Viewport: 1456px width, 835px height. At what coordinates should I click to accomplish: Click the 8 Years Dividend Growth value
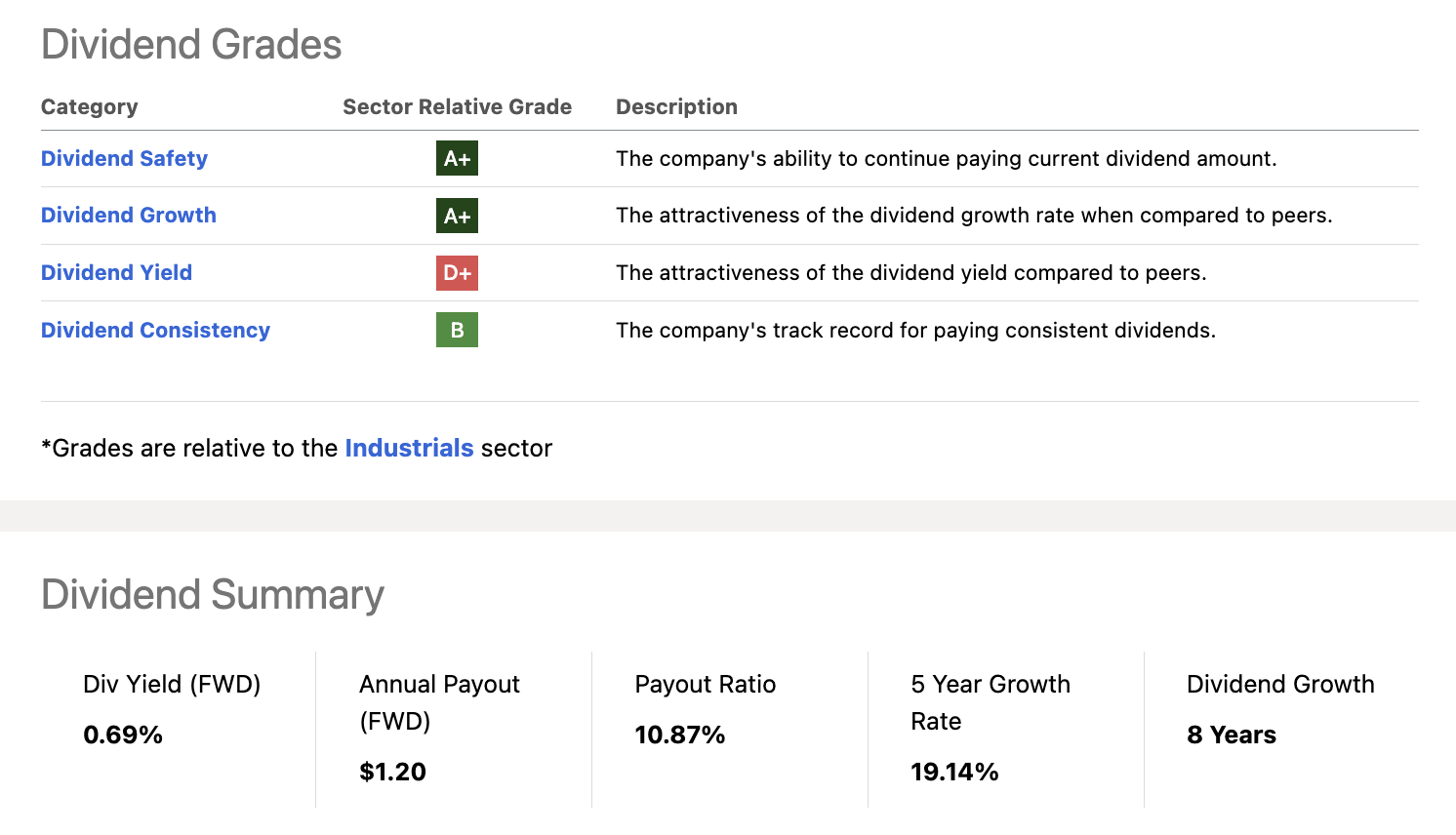pyautogui.click(x=1232, y=735)
